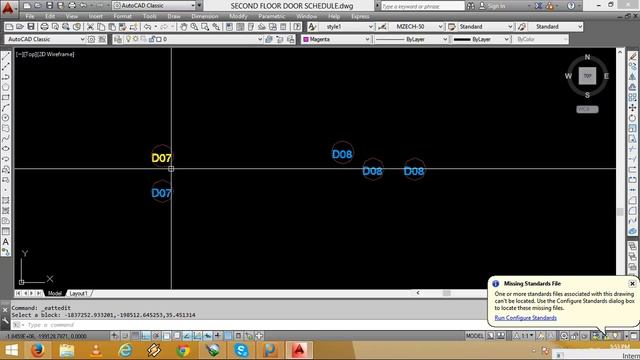Click the Magenta color swatch
The height and width of the screenshot is (360, 640).
(x=306, y=39)
